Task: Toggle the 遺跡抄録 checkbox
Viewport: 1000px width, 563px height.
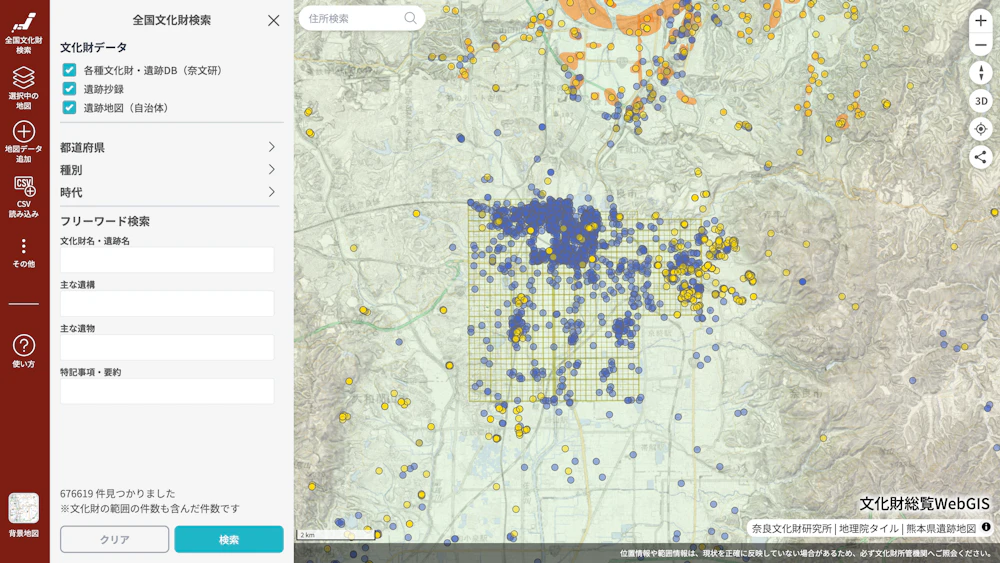Action: (70, 89)
